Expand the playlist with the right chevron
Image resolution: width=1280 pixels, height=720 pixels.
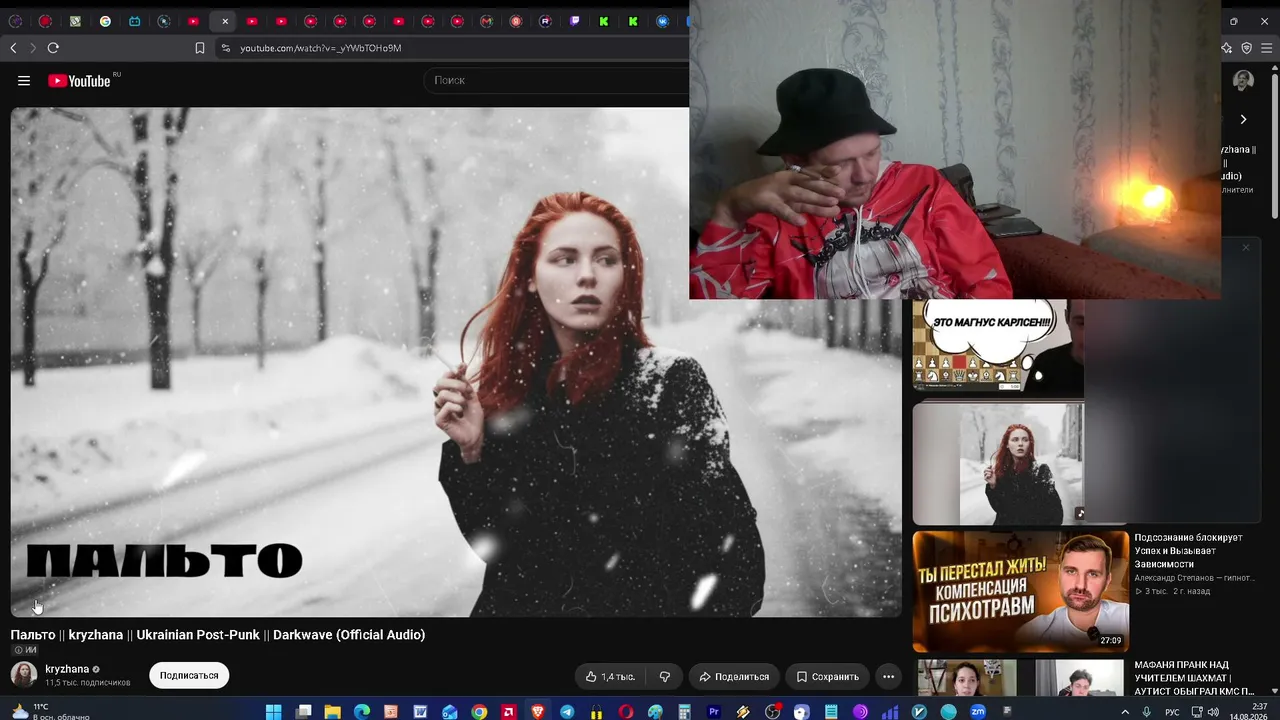pyautogui.click(x=1243, y=119)
